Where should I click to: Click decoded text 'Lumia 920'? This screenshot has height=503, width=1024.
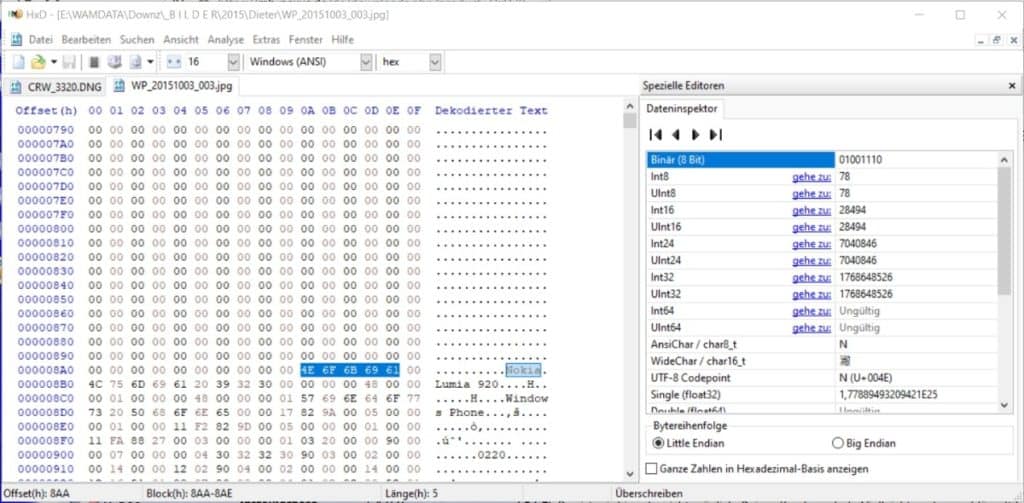[x=466, y=384]
